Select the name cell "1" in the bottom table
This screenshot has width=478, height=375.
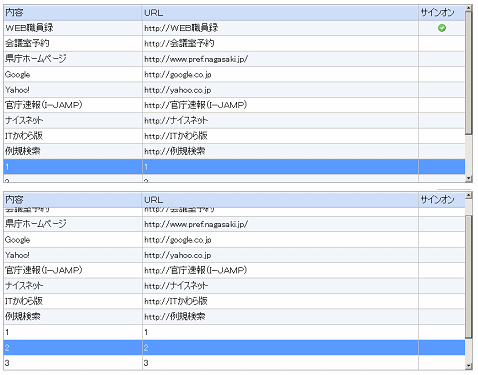(73, 332)
